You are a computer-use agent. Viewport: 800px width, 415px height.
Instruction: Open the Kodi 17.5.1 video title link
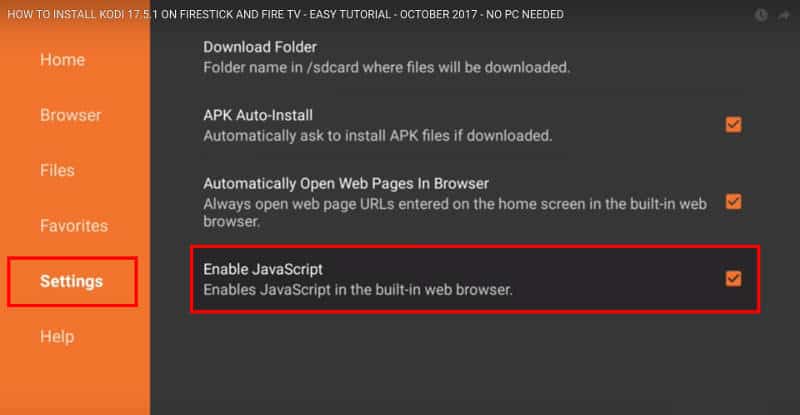tap(285, 14)
